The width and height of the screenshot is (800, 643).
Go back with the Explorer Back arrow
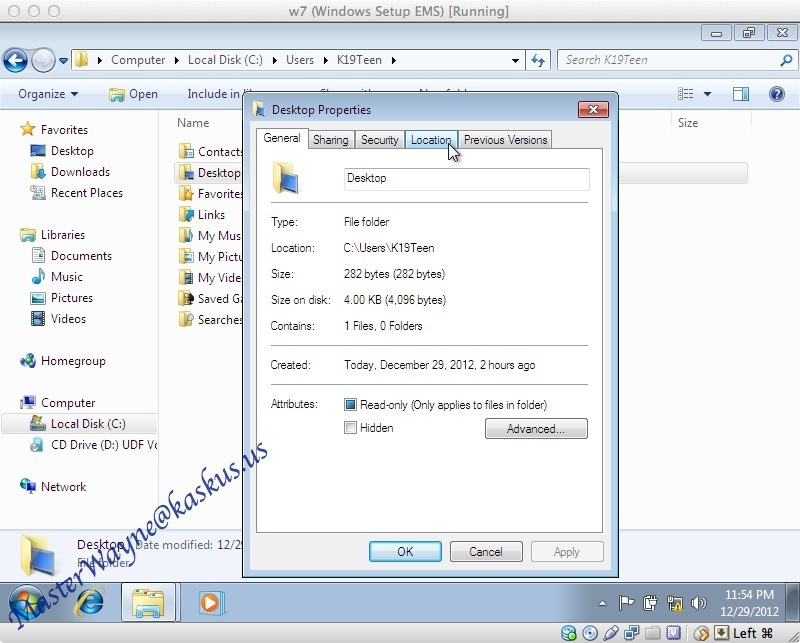tap(15, 61)
